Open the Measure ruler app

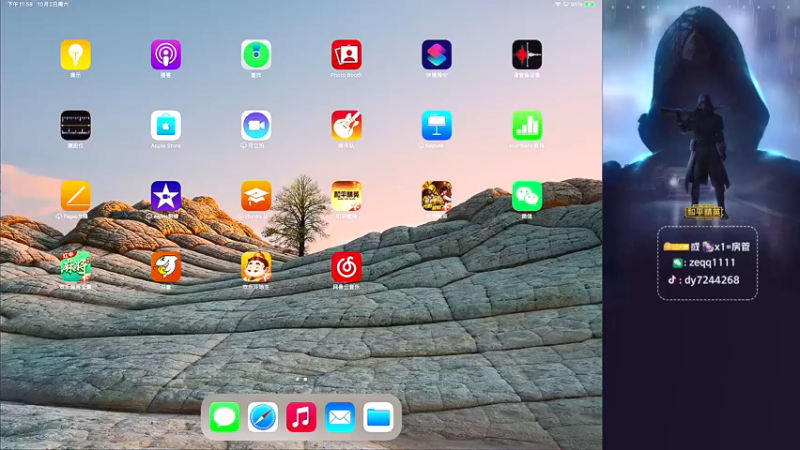pos(76,125)
